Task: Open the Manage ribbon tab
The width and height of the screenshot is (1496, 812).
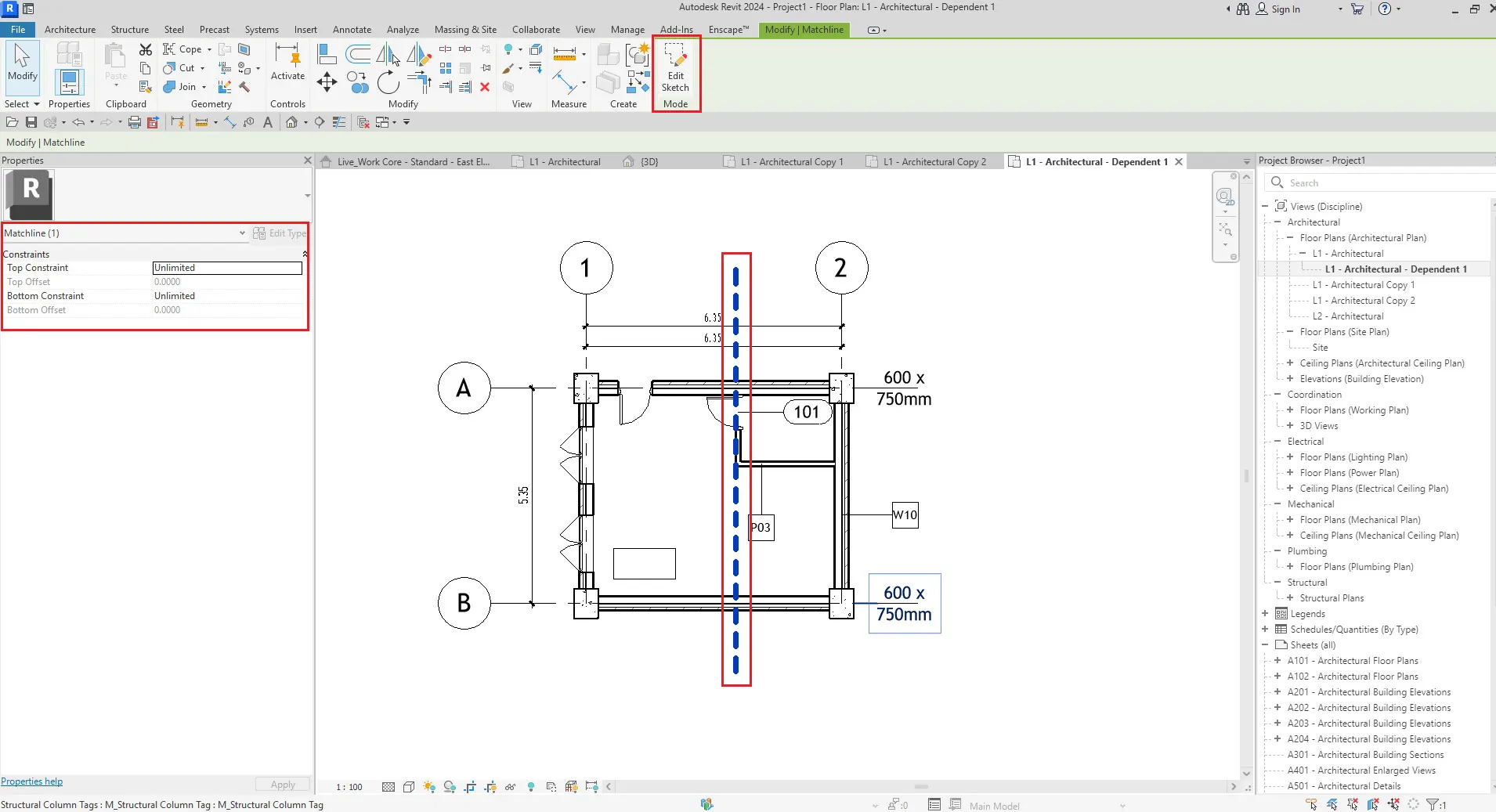Action: click(x=627, y=30)
